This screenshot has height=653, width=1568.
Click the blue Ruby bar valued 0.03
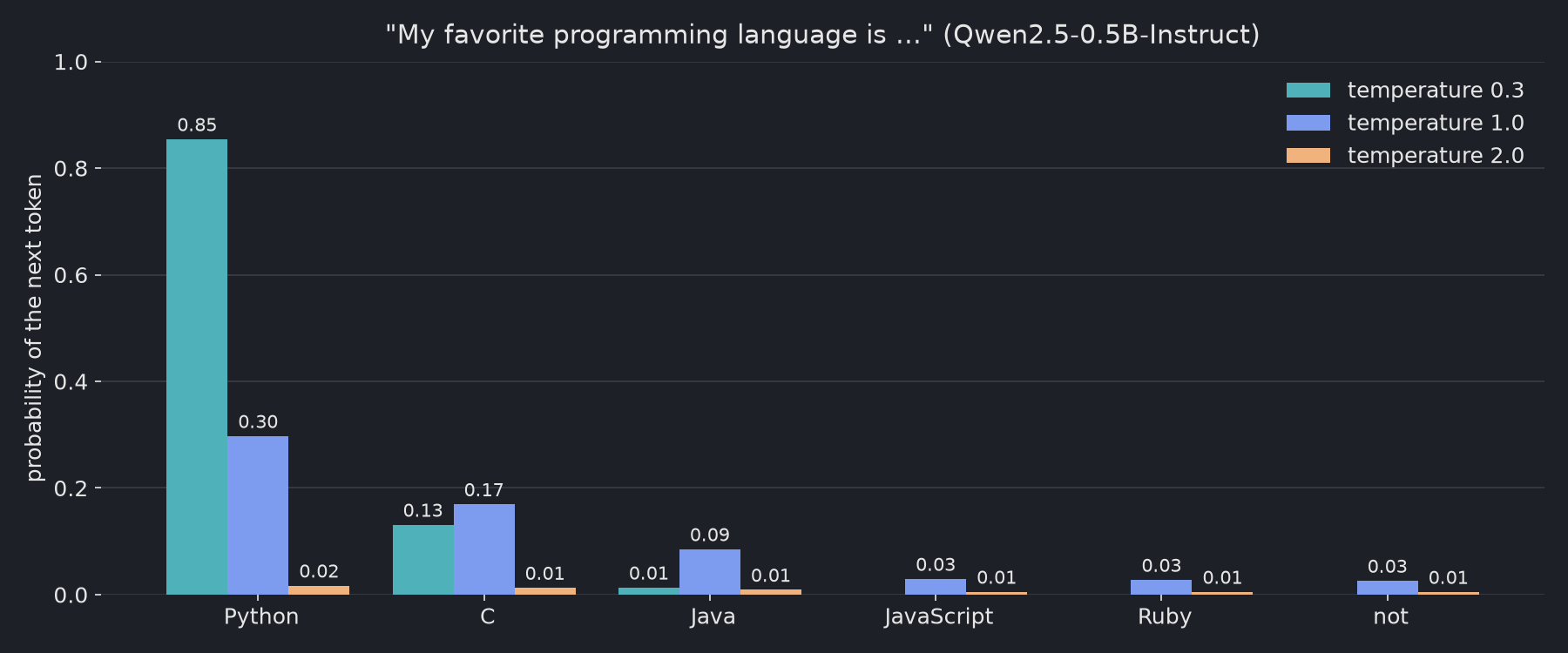1161,587
